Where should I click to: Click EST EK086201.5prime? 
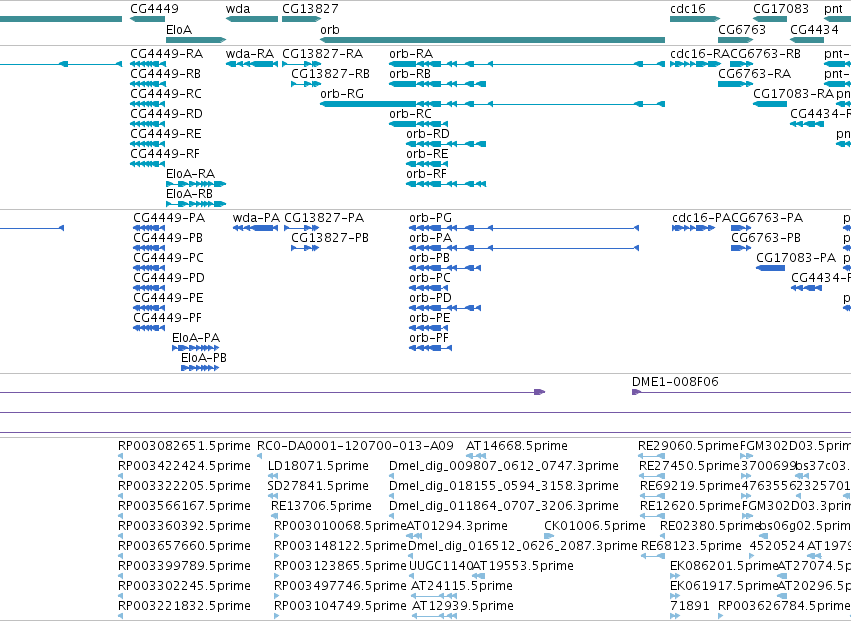[x=675, y=576]
